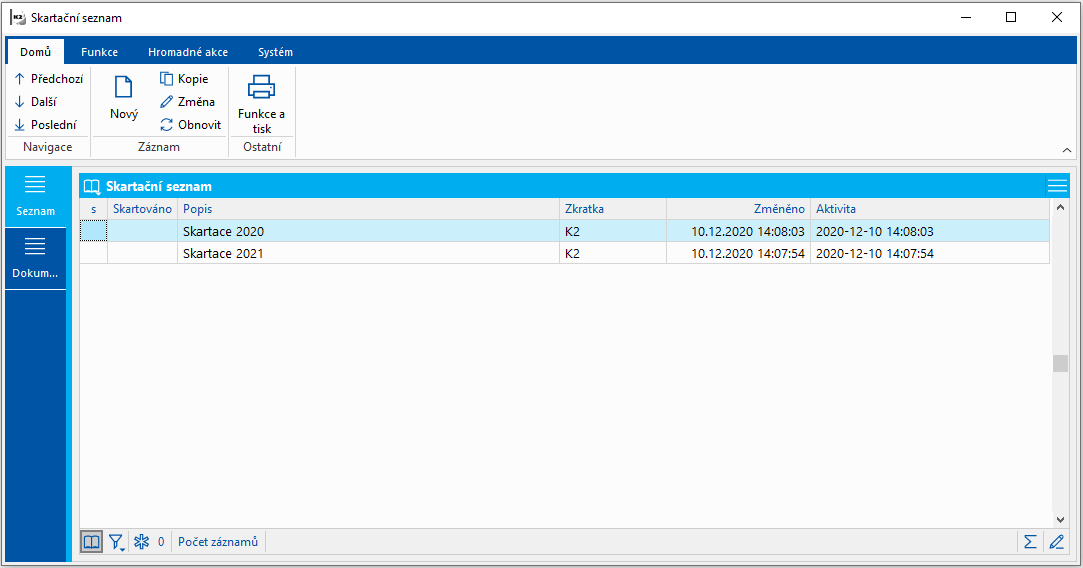Switch to the Domů ribbon tab
1083x568 pixels.
35,52
